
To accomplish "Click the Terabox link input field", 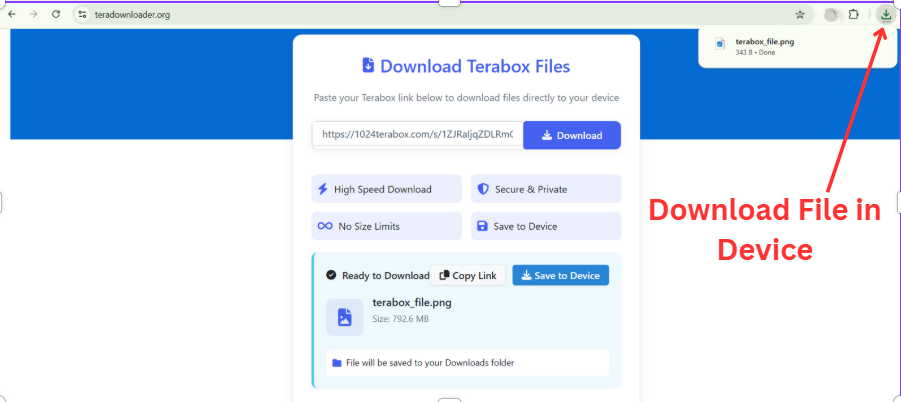I will point(417,135).
